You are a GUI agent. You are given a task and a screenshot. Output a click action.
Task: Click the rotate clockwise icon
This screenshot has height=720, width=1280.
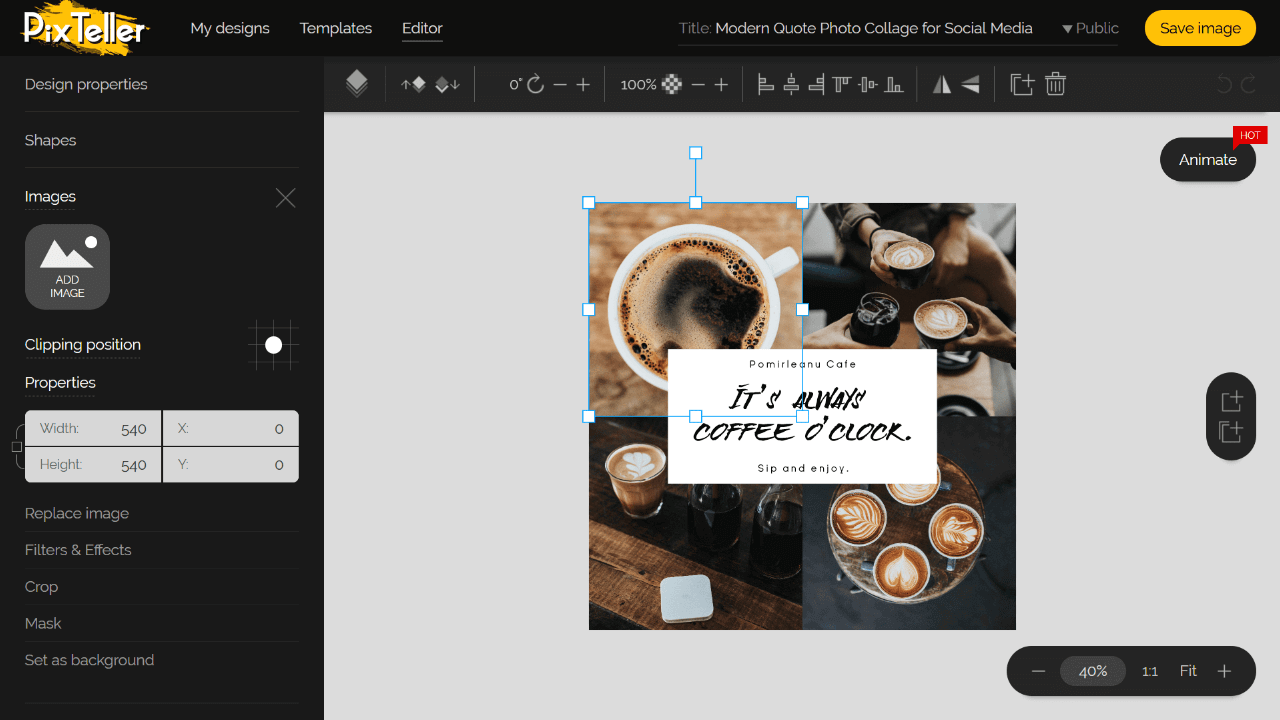coord(536,85)
